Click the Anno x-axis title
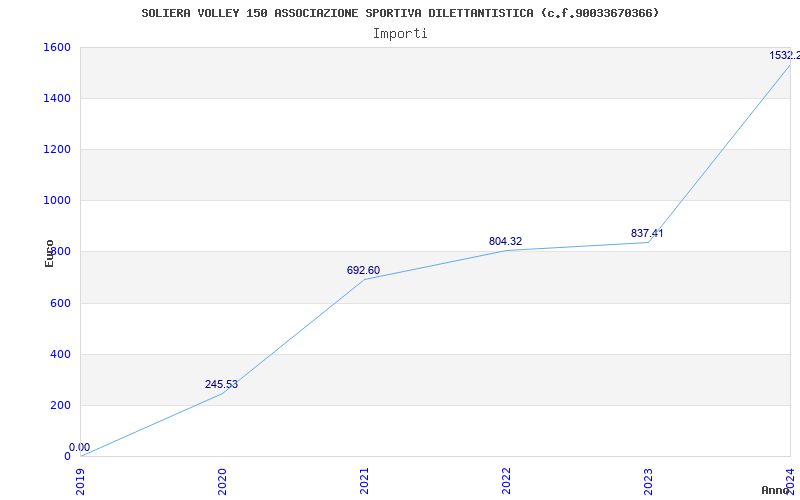This screenshot has width=800, height=500. pos(776,490)
